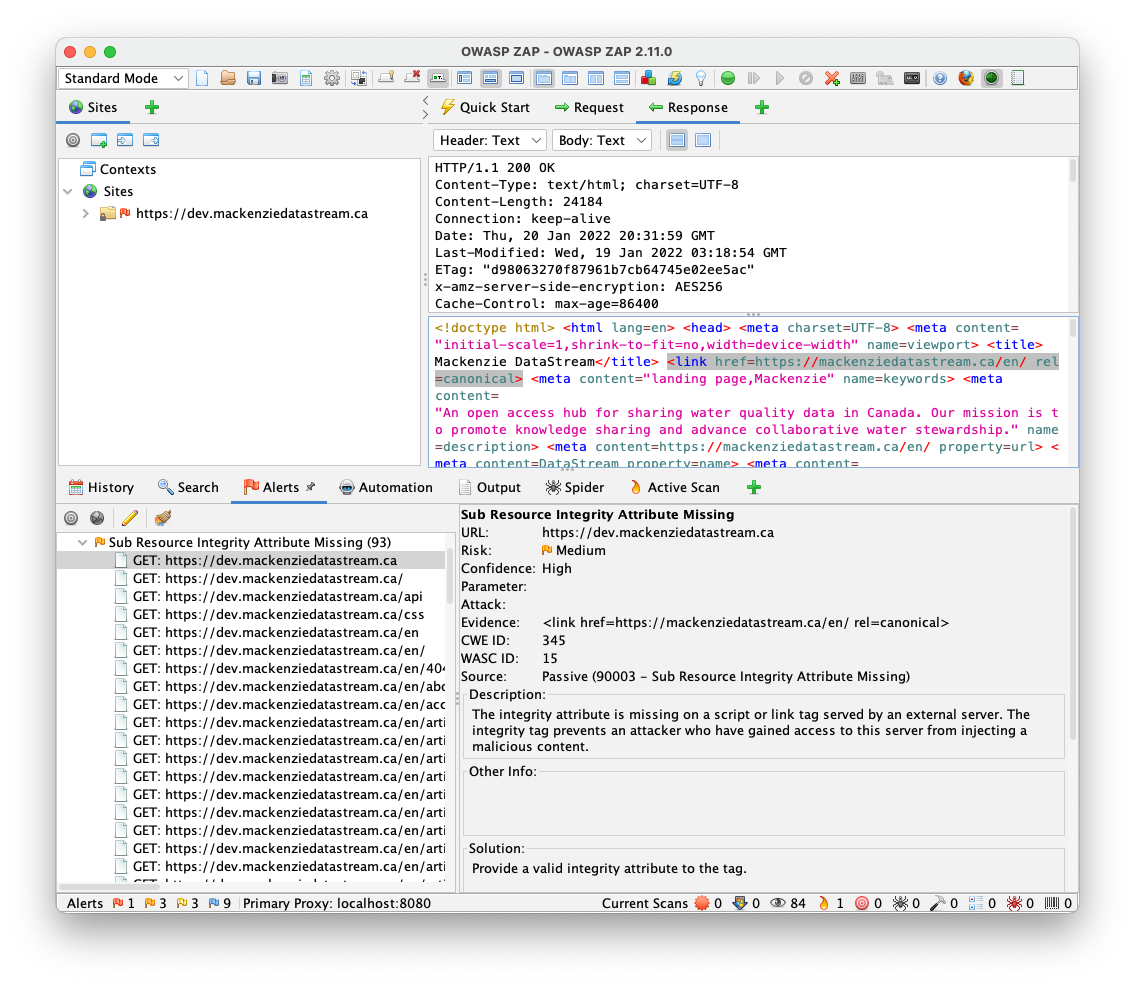Open the Automation tab
The height and width of the screenshot is (987, 1135).
pos(386,488)
